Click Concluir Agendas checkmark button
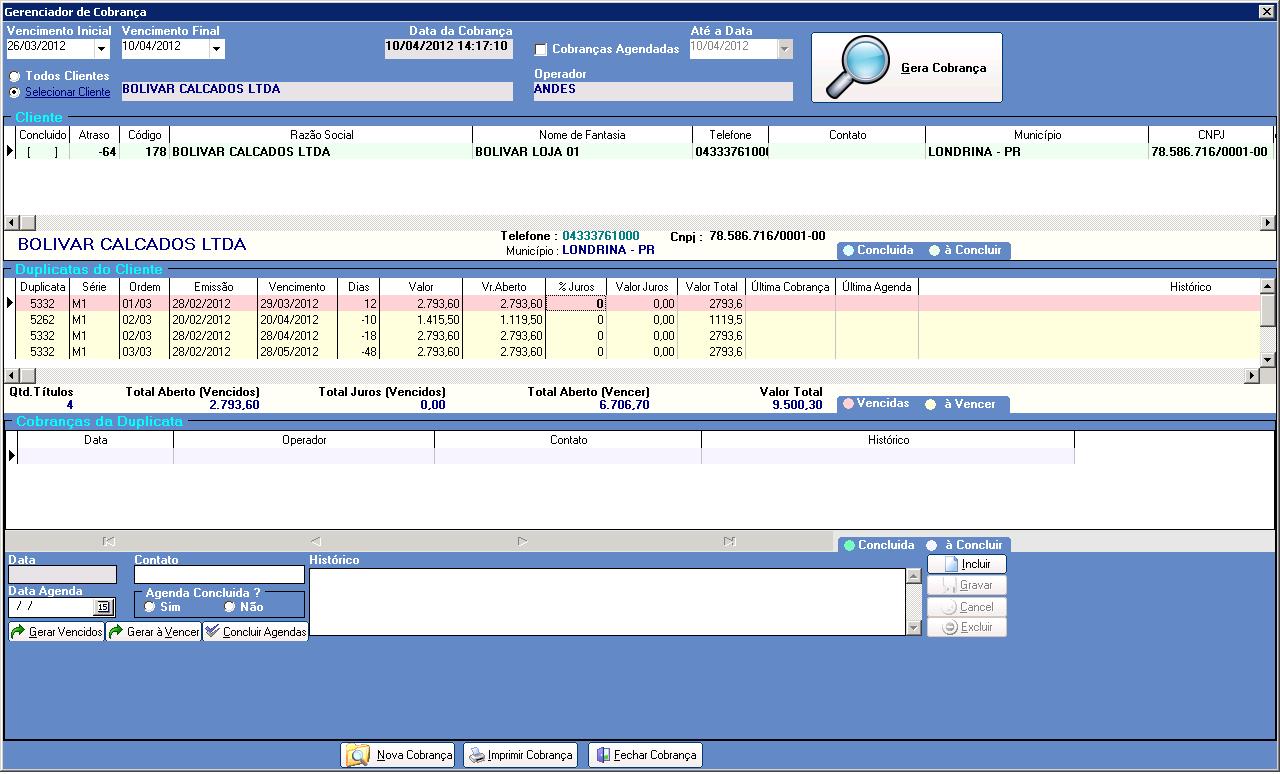1280x774 pixels. 256,632
